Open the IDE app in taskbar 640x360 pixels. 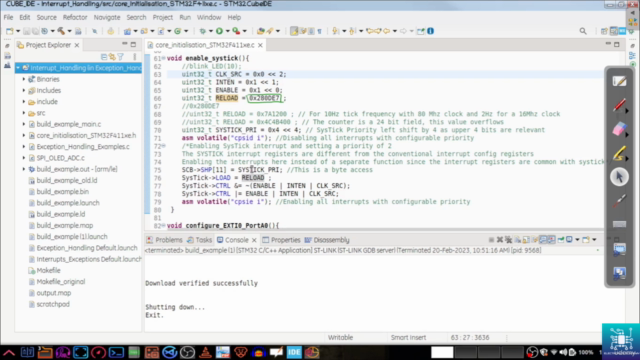point(294,352)
